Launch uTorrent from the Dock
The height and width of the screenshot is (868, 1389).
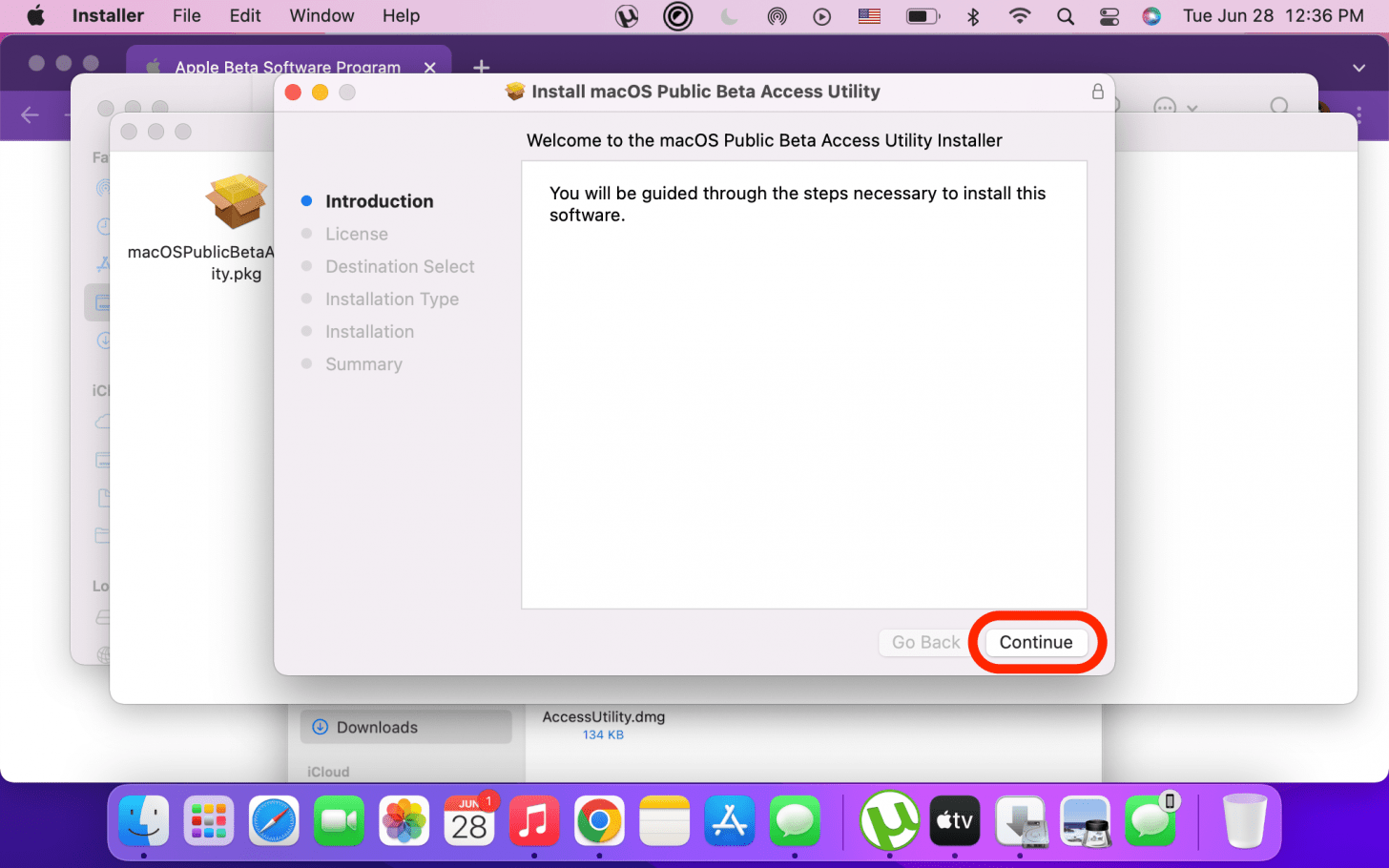point(889,820)
